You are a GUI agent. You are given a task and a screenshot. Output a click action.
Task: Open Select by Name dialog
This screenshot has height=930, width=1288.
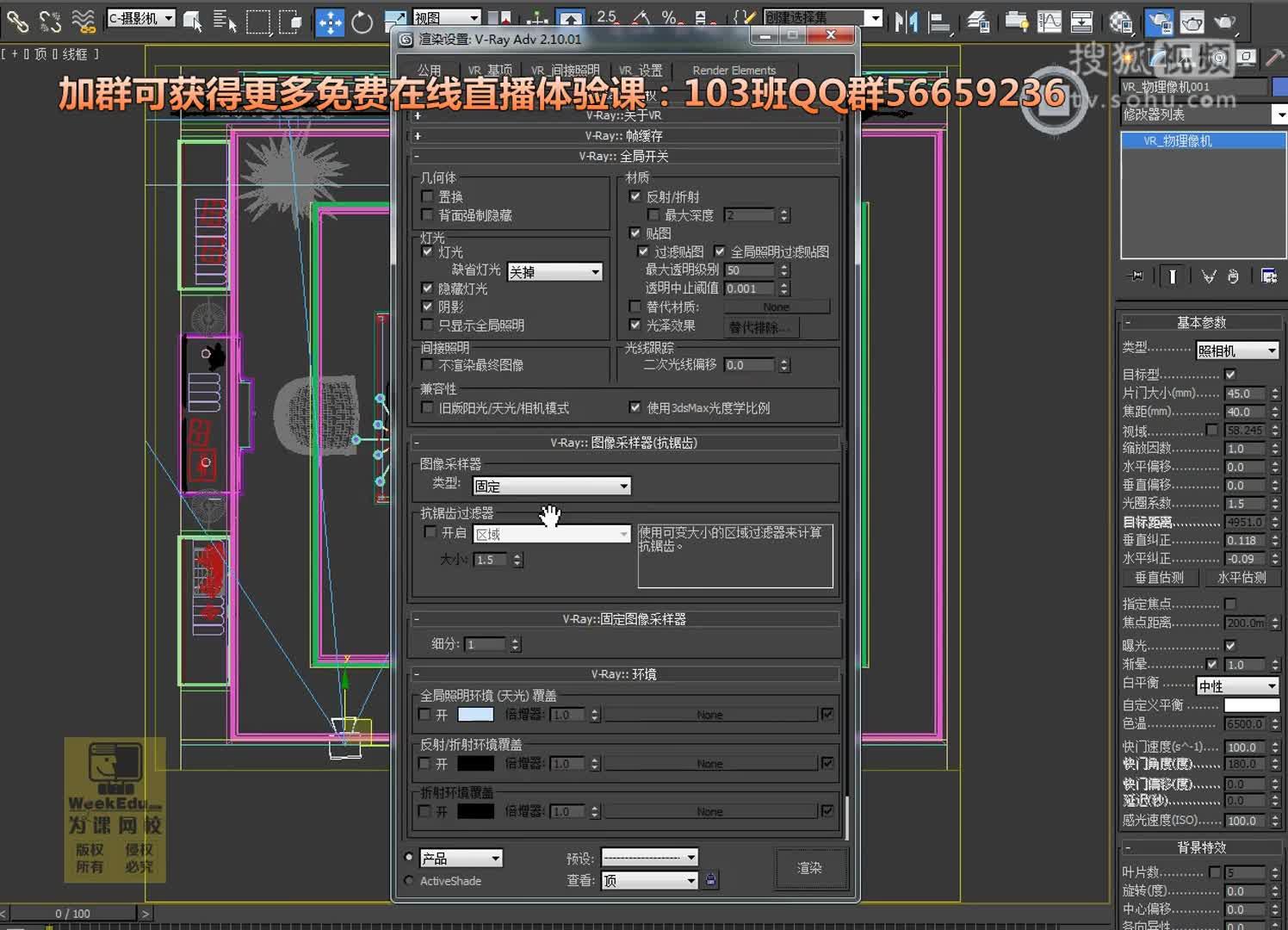click(225, 22)
